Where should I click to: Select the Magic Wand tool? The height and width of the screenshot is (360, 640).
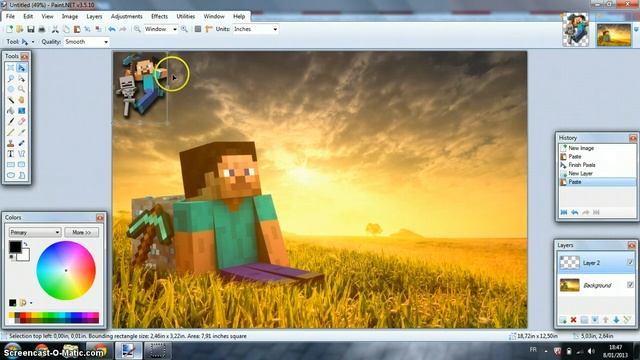click(11, 100)
